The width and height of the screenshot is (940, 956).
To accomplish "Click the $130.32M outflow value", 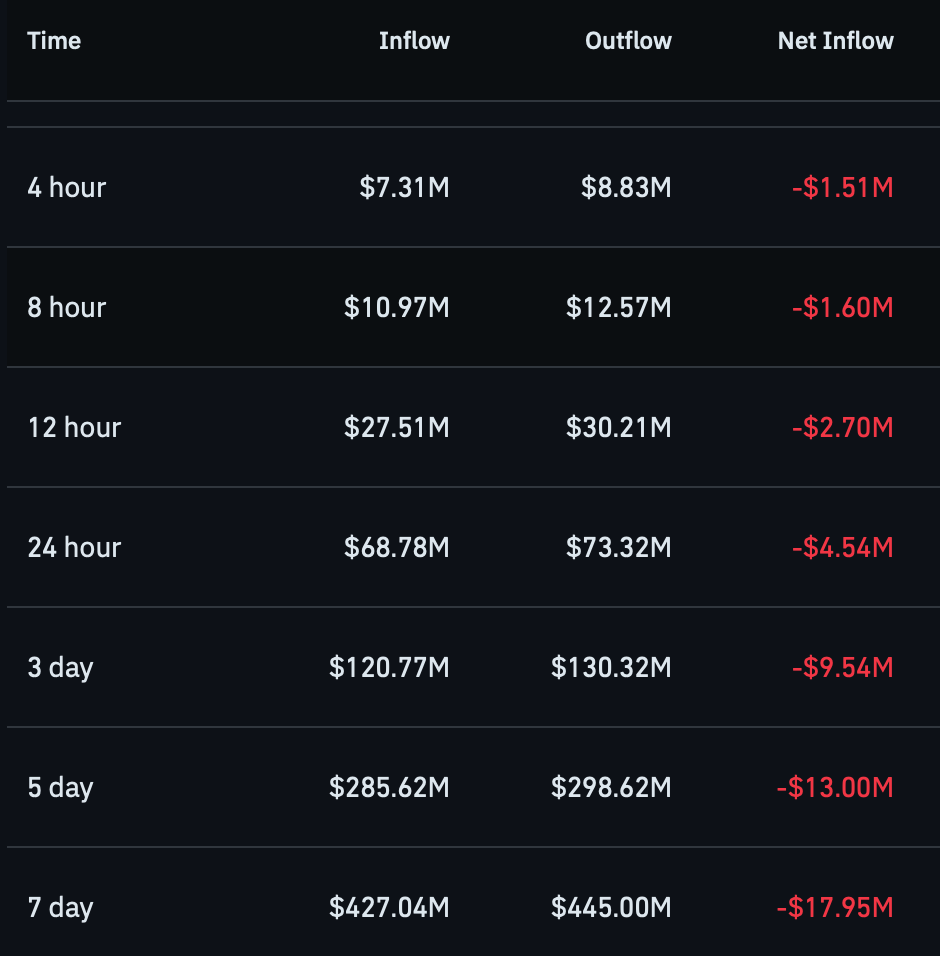I will [611, 668].
